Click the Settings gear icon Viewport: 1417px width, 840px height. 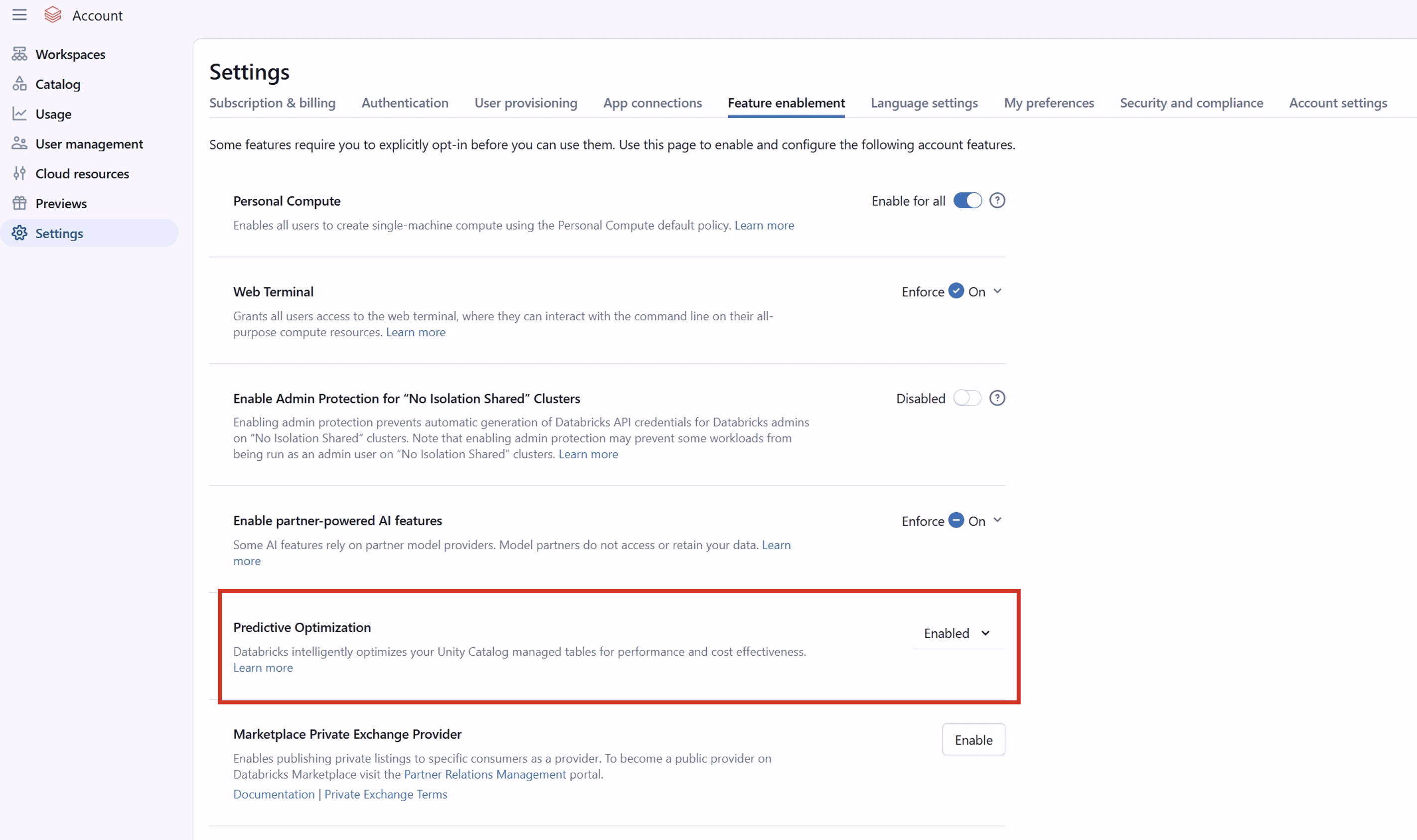coord(19,233)
